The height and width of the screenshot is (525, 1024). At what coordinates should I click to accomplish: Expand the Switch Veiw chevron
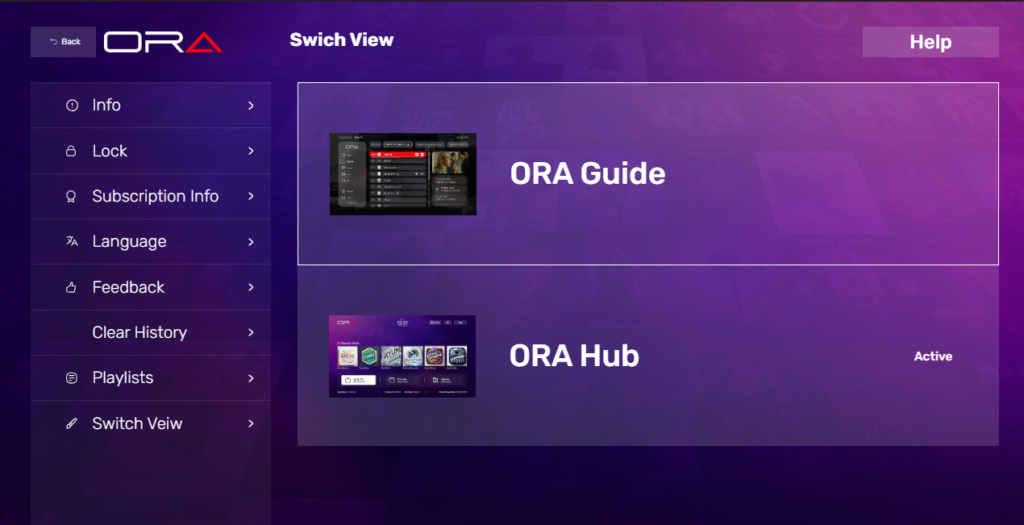click(x=251, y=423)
